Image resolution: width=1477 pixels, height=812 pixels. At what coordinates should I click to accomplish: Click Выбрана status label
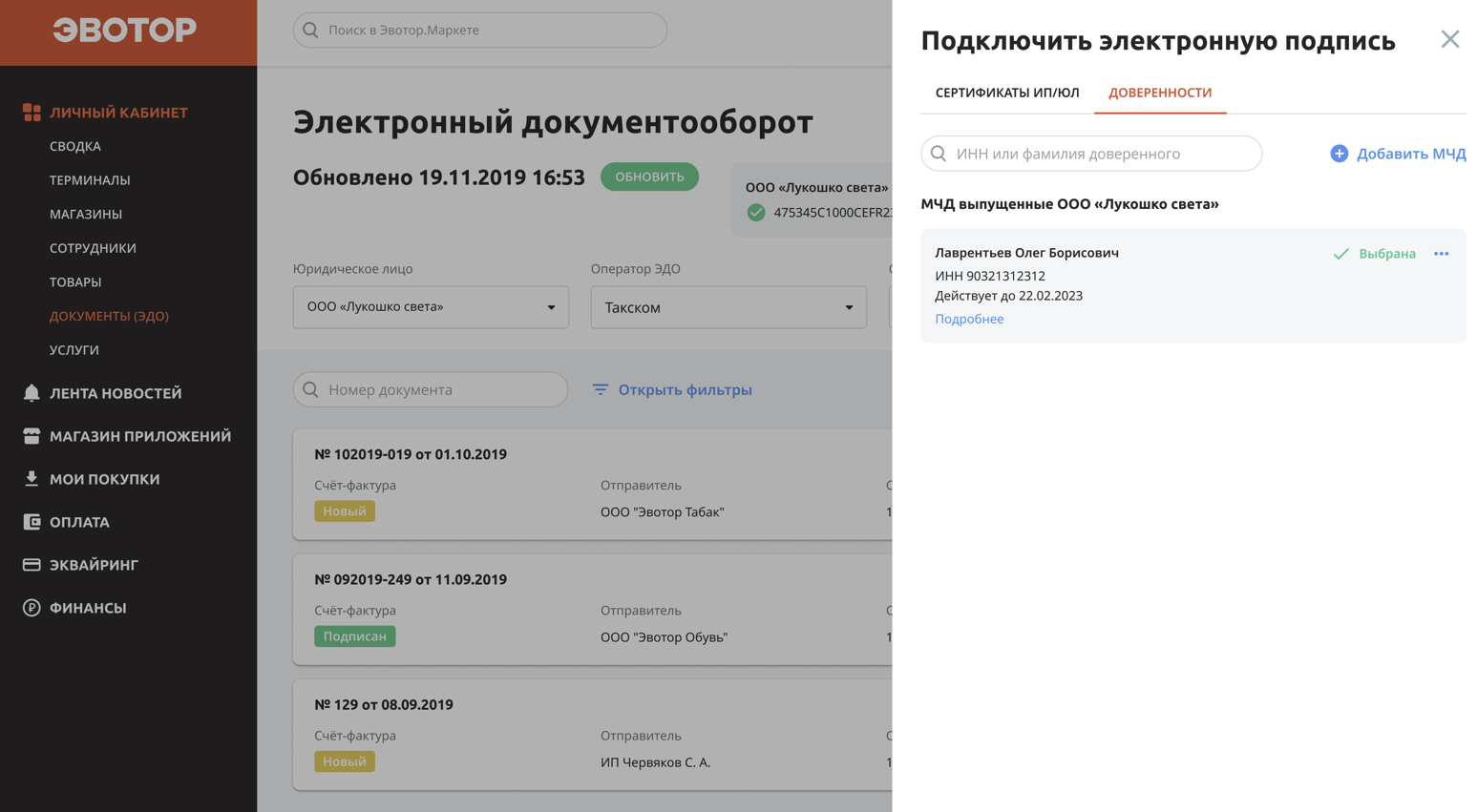coord(1387,254)
